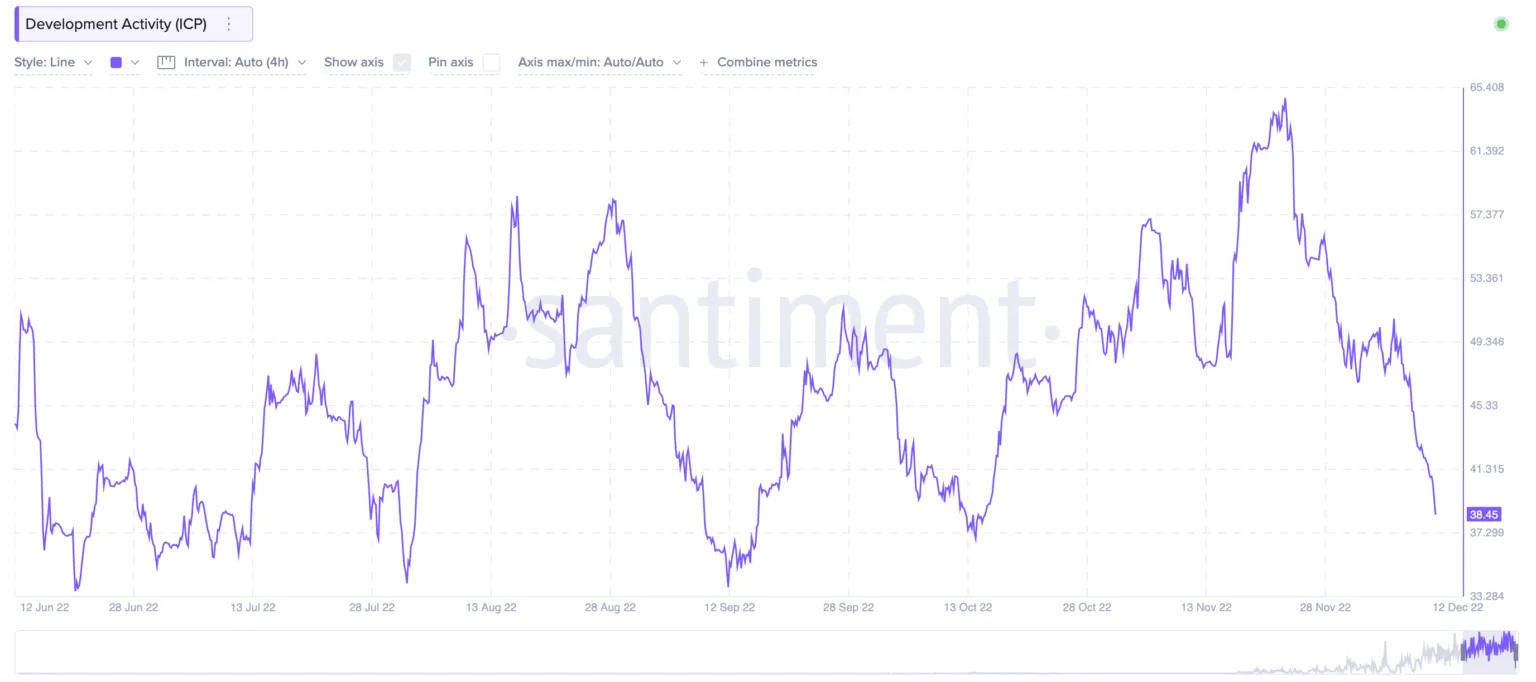Image resolution: width=1536 pixels, height=682 pixels.
Task: Click the chart peak near 28 Nov 22
Action: (1285, 99)
